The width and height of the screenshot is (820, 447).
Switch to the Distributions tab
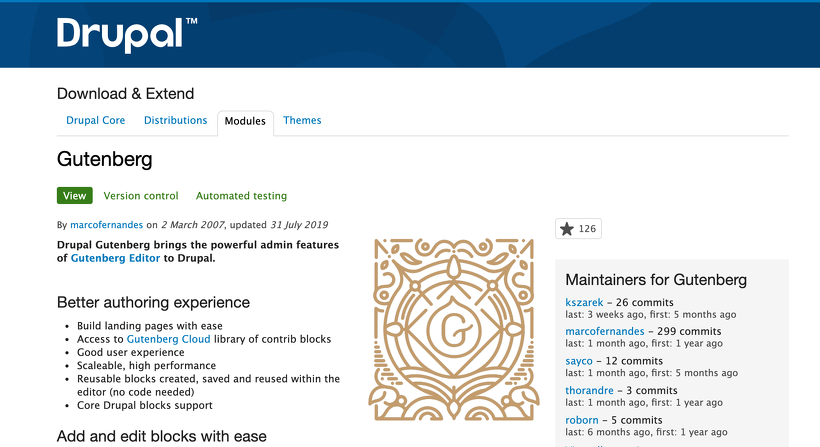pos(175,120)
